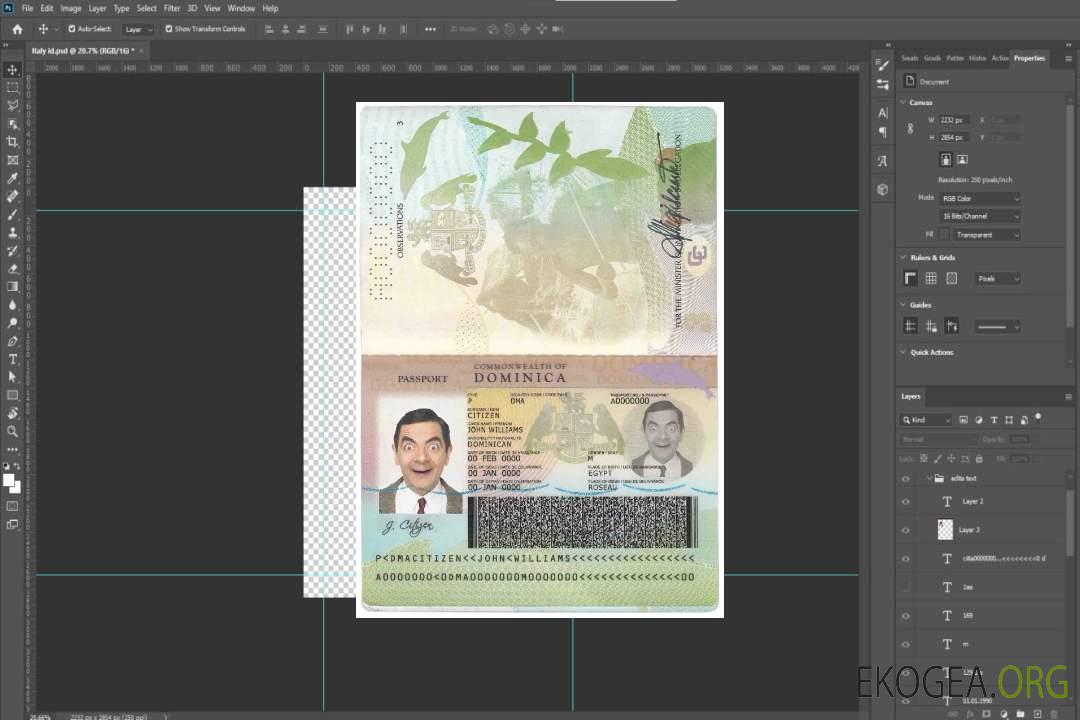Toggle Show Transform Controls checkbox
Image resolution: width=1080 pixels, height=720 pixels.
coord(169,29)
